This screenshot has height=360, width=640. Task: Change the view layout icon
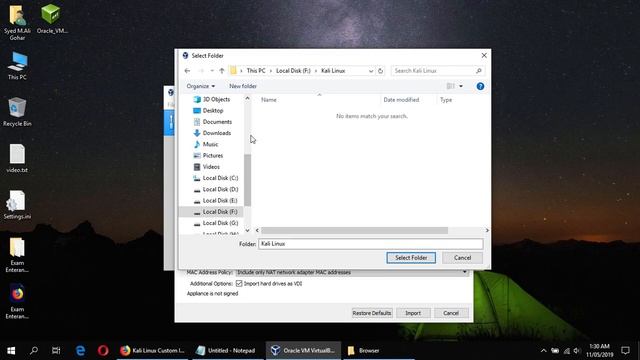click(x=451, y=86)
